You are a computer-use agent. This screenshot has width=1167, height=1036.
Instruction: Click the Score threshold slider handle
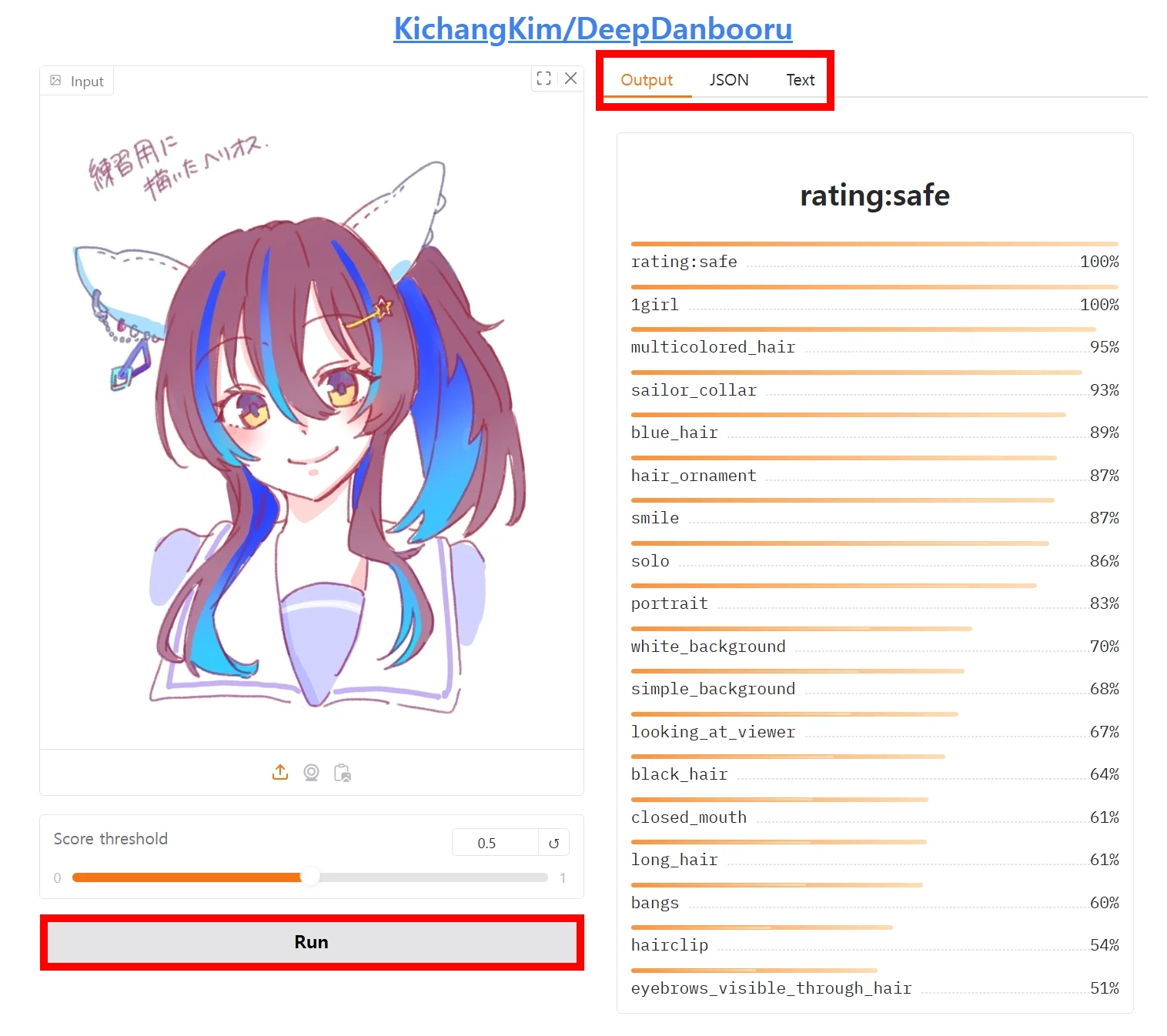pos(309,877)
